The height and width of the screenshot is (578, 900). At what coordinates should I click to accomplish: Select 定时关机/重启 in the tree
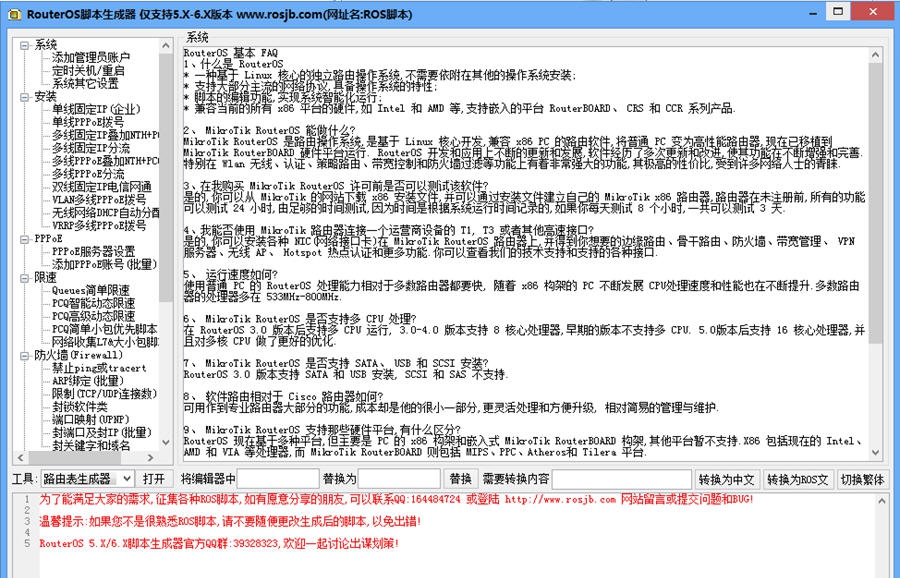tap(88, 71)
